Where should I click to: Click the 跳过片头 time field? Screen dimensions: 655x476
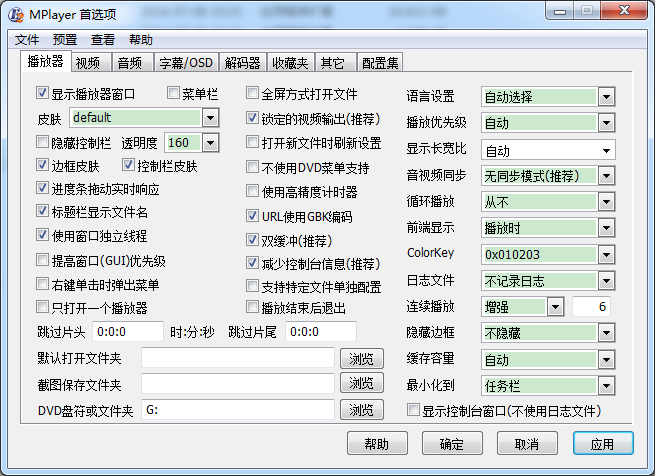click(x=128, y=332)
